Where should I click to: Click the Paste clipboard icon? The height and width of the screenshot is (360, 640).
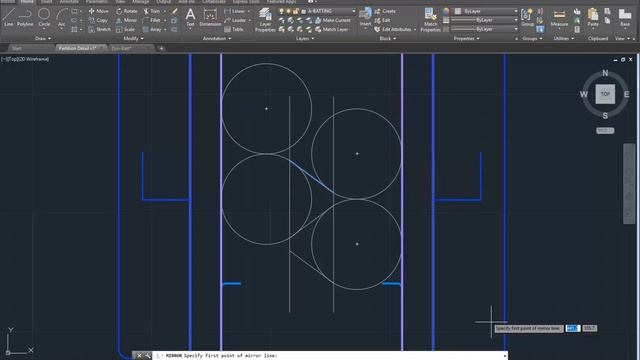pos(593,17)
